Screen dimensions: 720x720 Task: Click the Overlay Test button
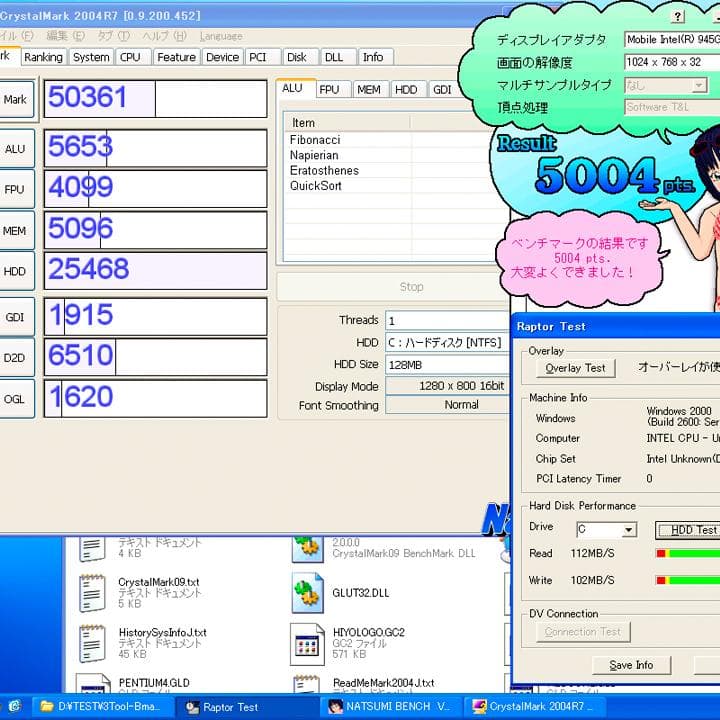[x=575, y=368]
